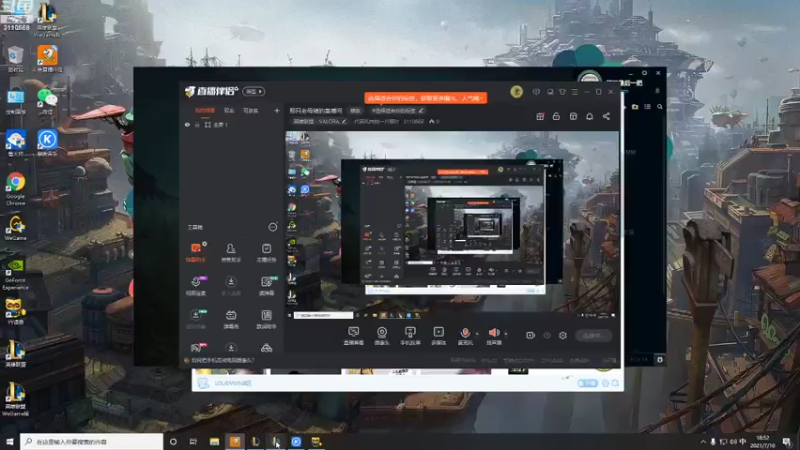The image size is (800, 450).
Task: Click the Windows taskbar search box
Action: pyautogui.click(x=92, y=441)
